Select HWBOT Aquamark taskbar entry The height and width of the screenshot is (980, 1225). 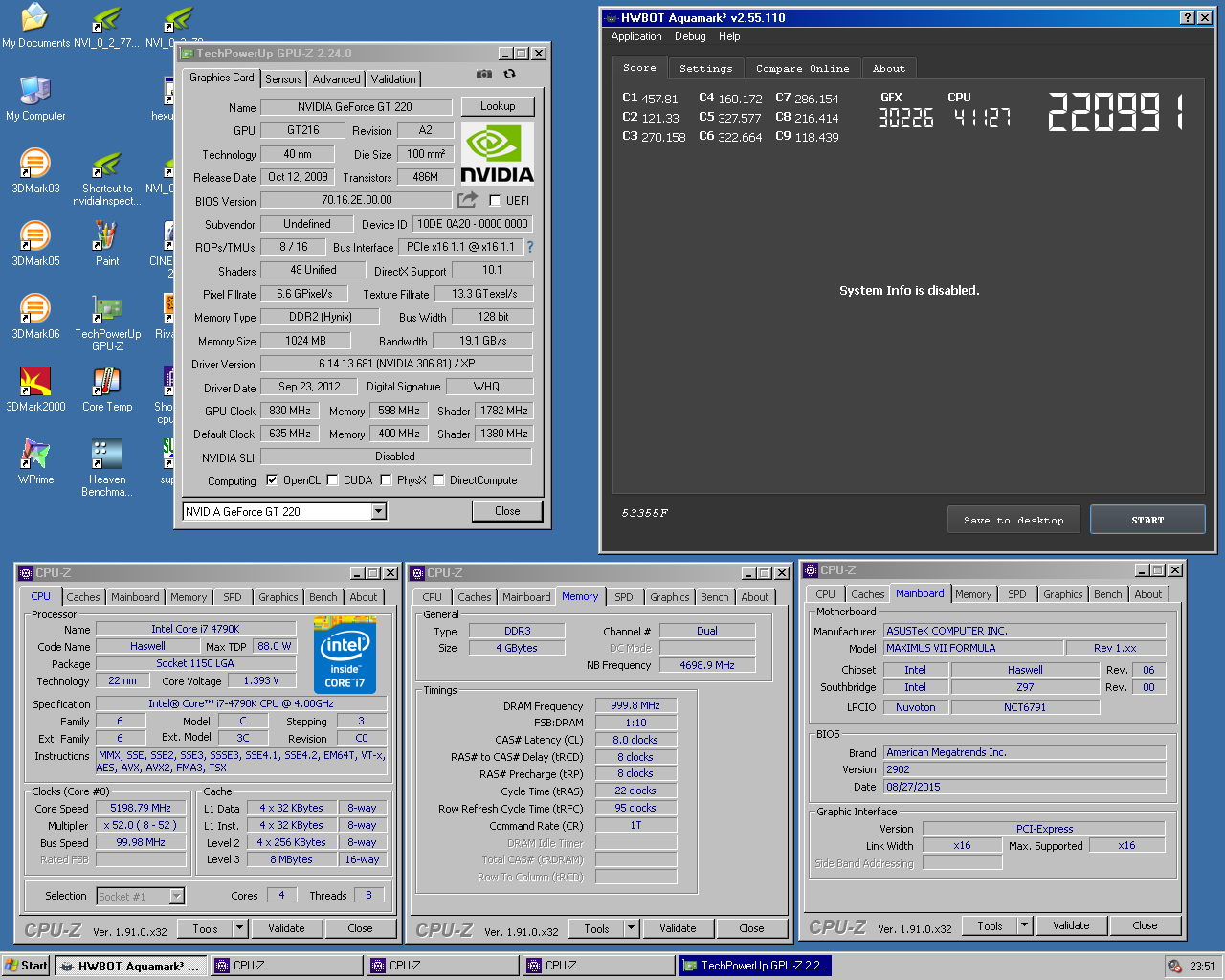tap(129, 966)
